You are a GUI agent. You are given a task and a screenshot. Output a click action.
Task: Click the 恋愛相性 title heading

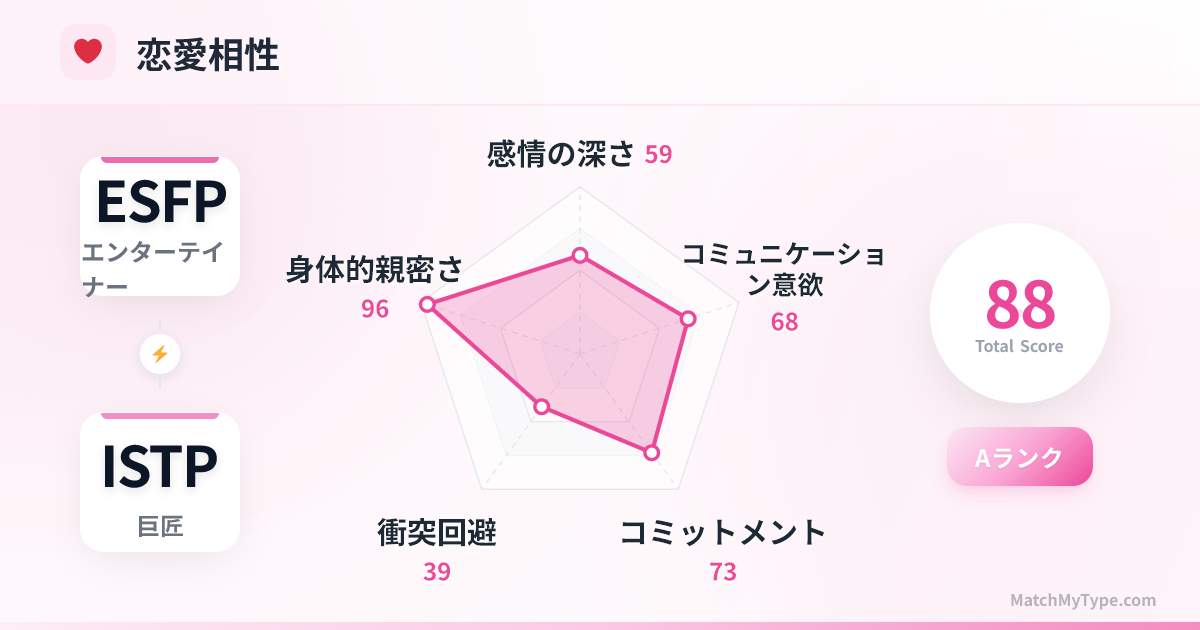tap(208, 55)
